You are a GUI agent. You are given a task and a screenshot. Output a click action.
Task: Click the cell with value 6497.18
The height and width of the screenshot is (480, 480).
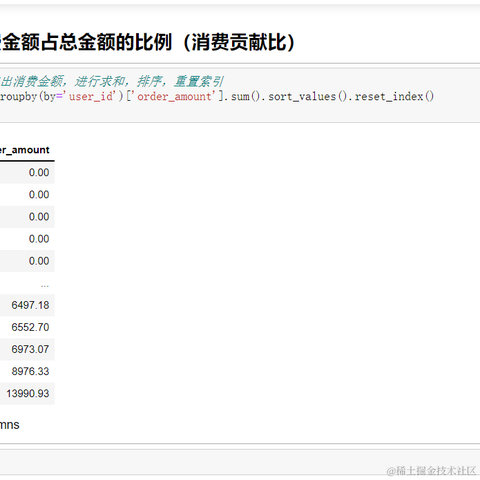pyautogui.click(x=30, y=305)
